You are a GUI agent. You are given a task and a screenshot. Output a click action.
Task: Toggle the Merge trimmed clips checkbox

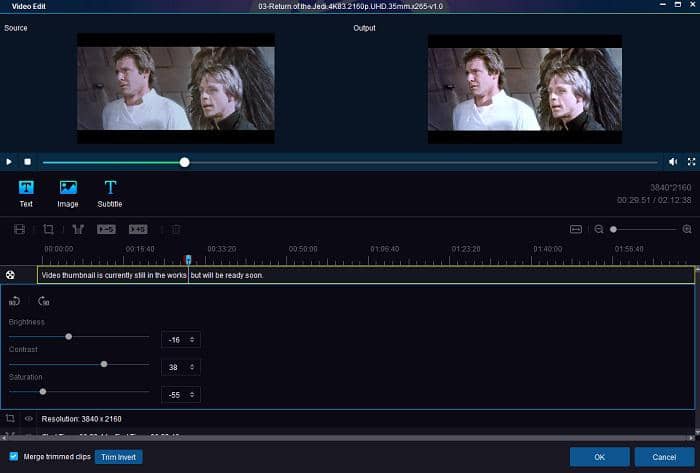tap(14, 456)
